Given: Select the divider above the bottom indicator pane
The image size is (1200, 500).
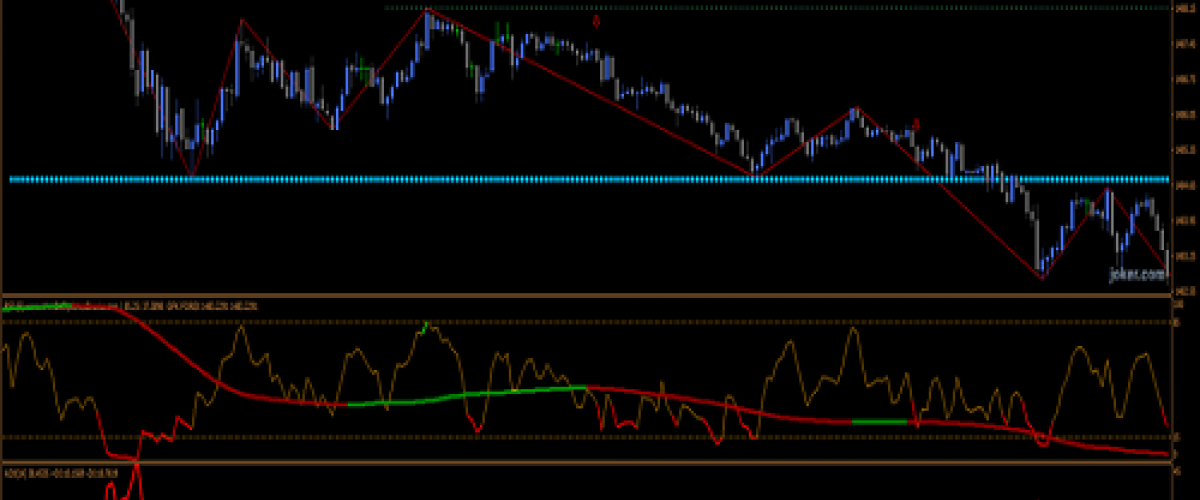Looking at the screenshot, I should pyautogui.click(x=600, y=462).
